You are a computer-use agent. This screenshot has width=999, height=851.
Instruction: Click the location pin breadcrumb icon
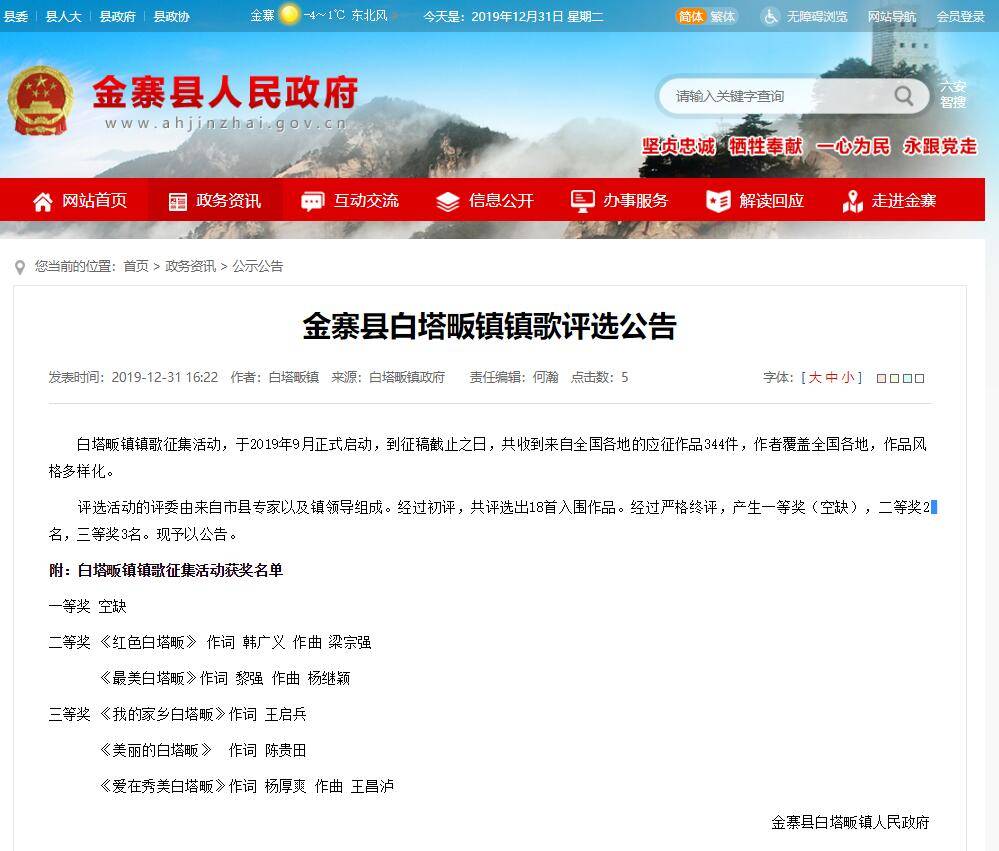[20, 268]
